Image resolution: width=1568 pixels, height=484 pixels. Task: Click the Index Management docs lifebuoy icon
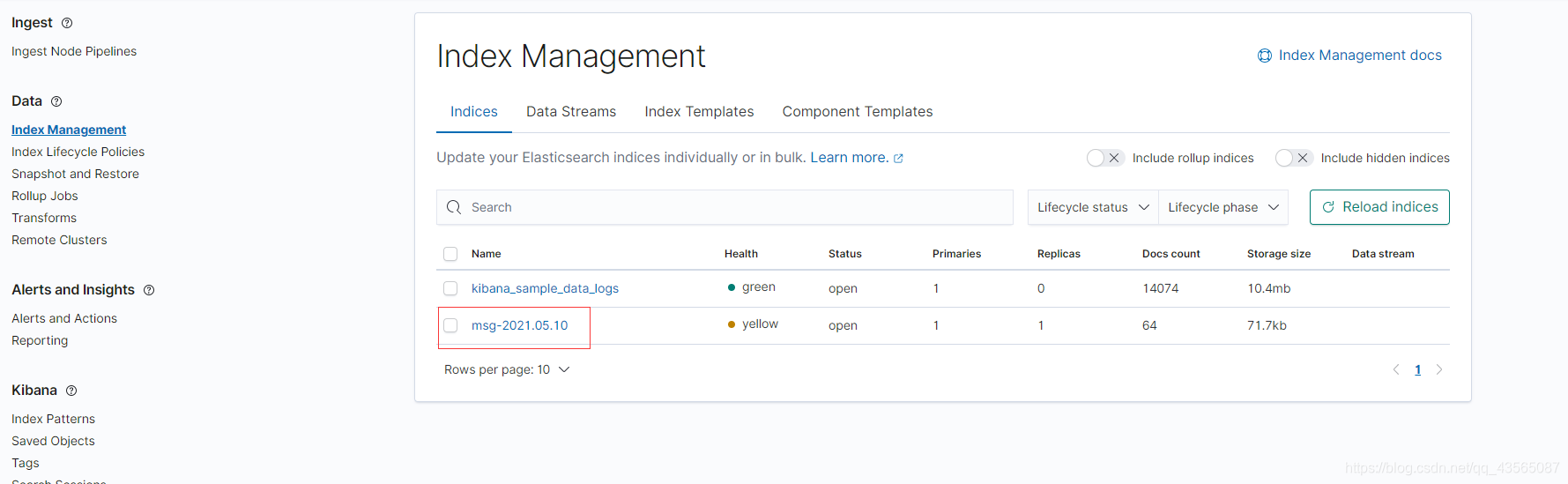(x=1265, y=56)
